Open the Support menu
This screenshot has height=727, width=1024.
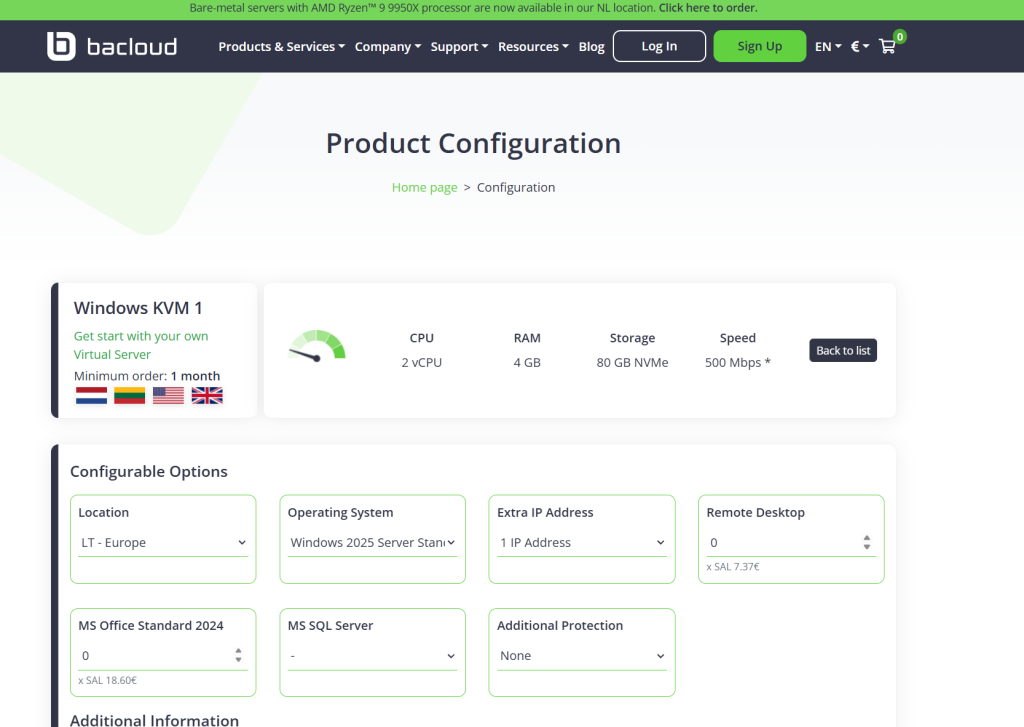(x=459, y=46)
